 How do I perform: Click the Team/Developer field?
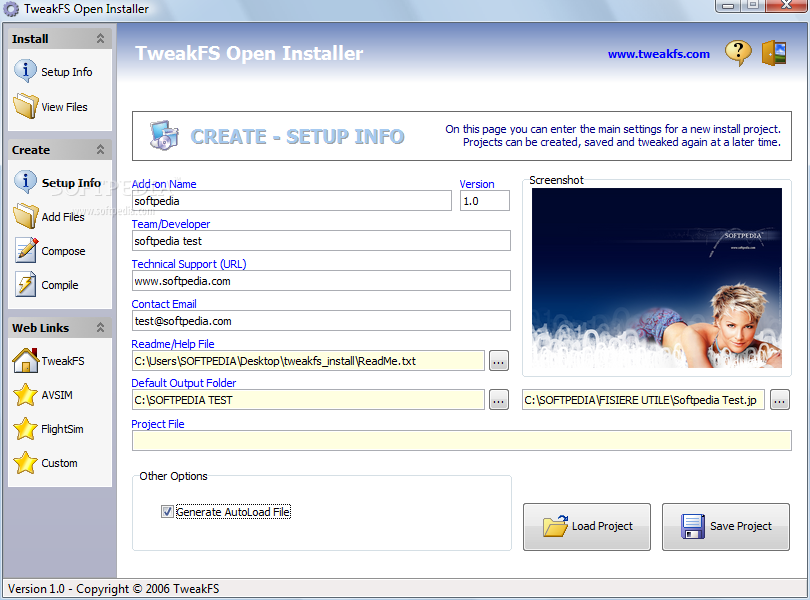click(x=321, y=241)
